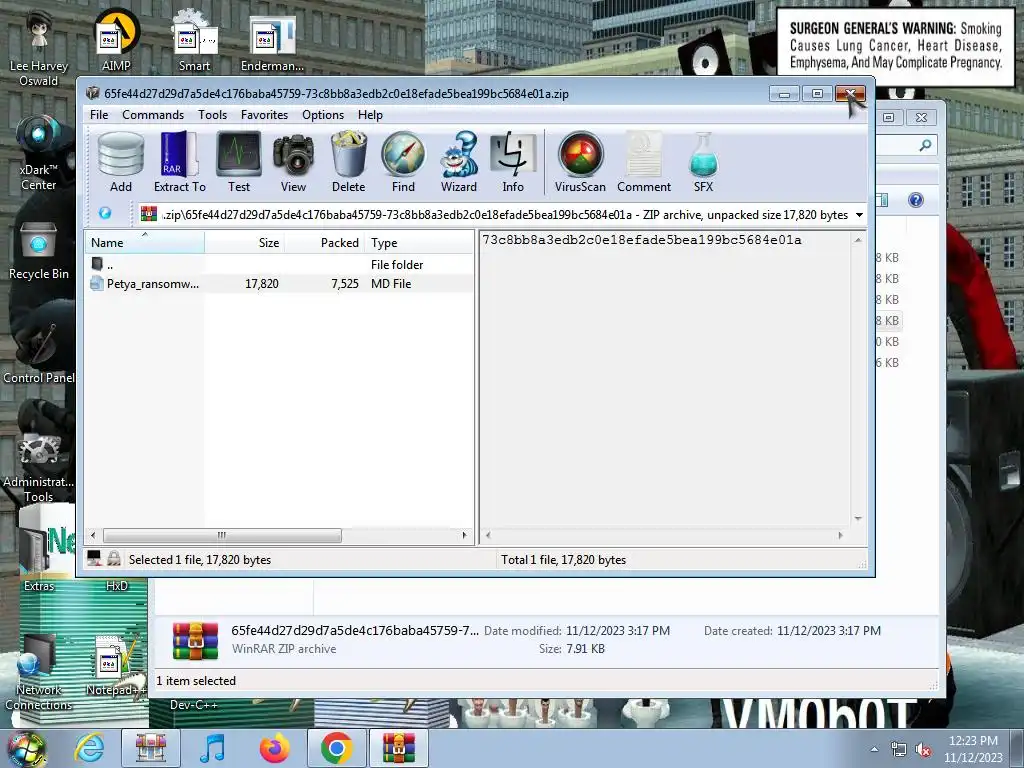Open the Recycle Bin

pos(39,250)
